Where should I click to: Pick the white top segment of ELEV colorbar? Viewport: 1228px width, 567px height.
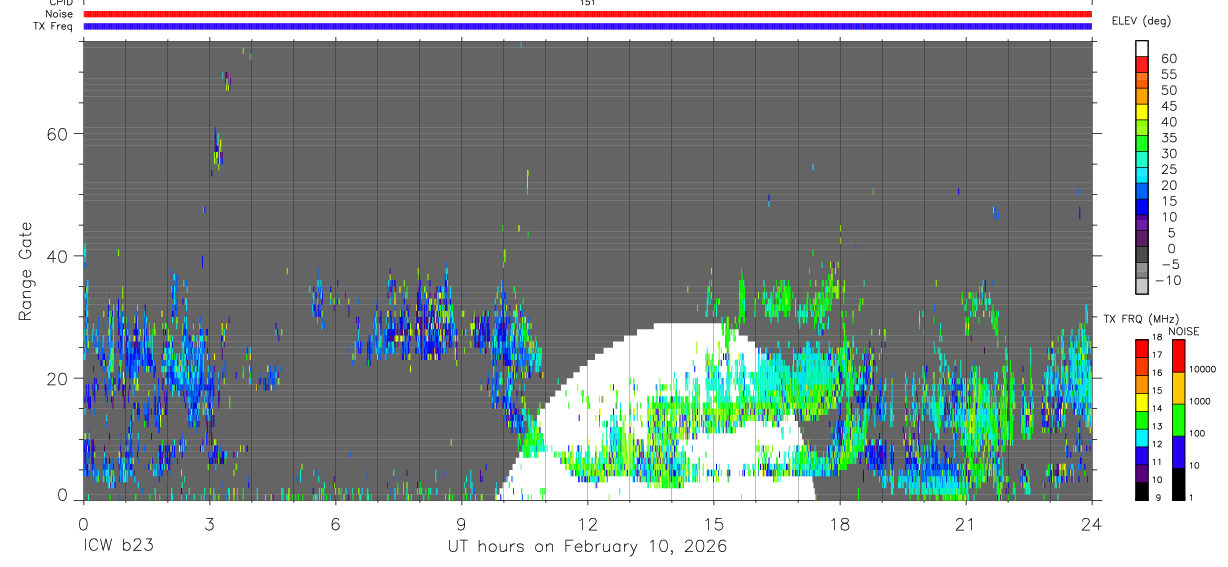click(x=1141, y=47)
